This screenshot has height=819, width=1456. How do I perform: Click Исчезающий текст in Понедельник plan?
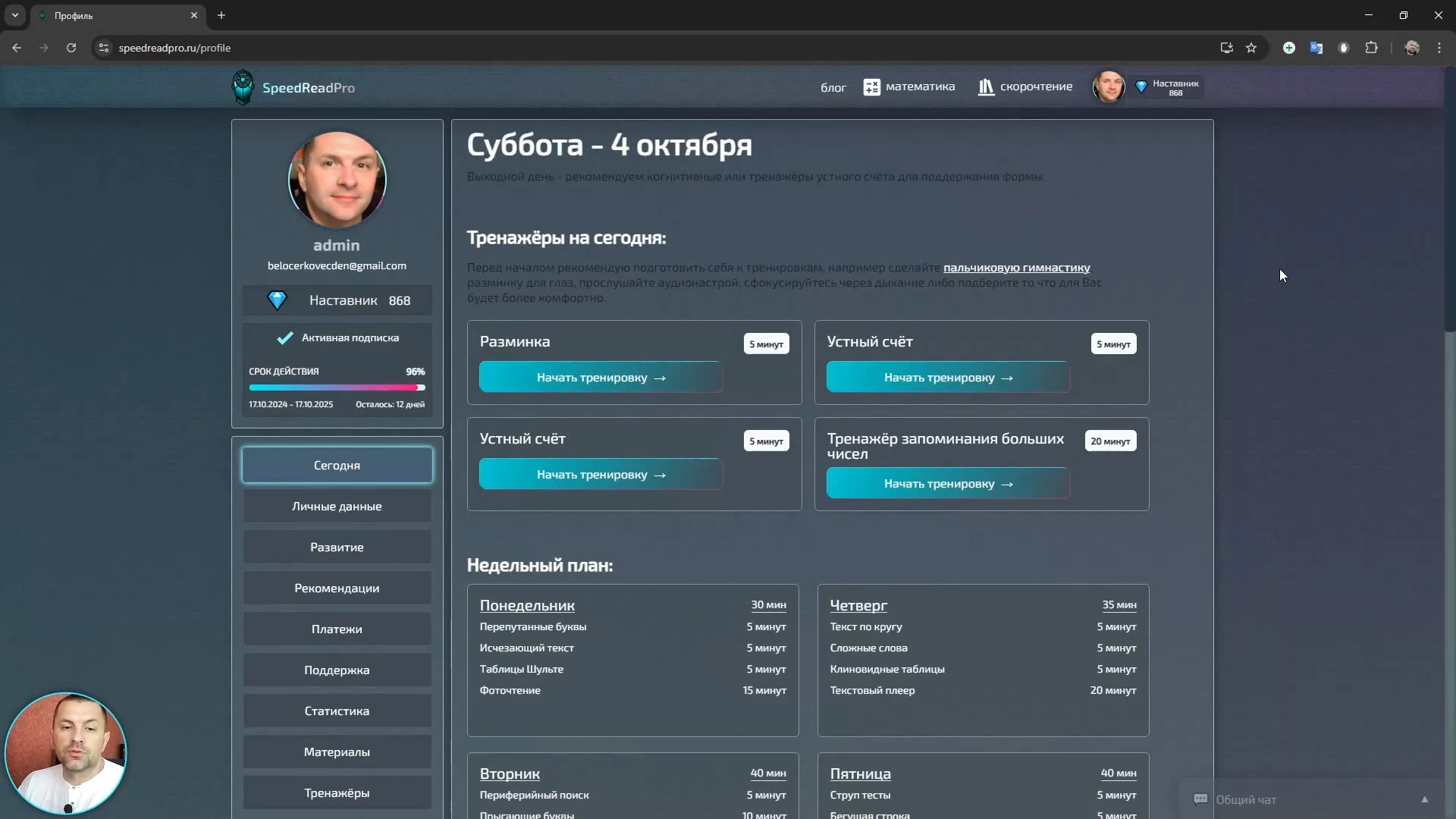(x=526, y=648)
